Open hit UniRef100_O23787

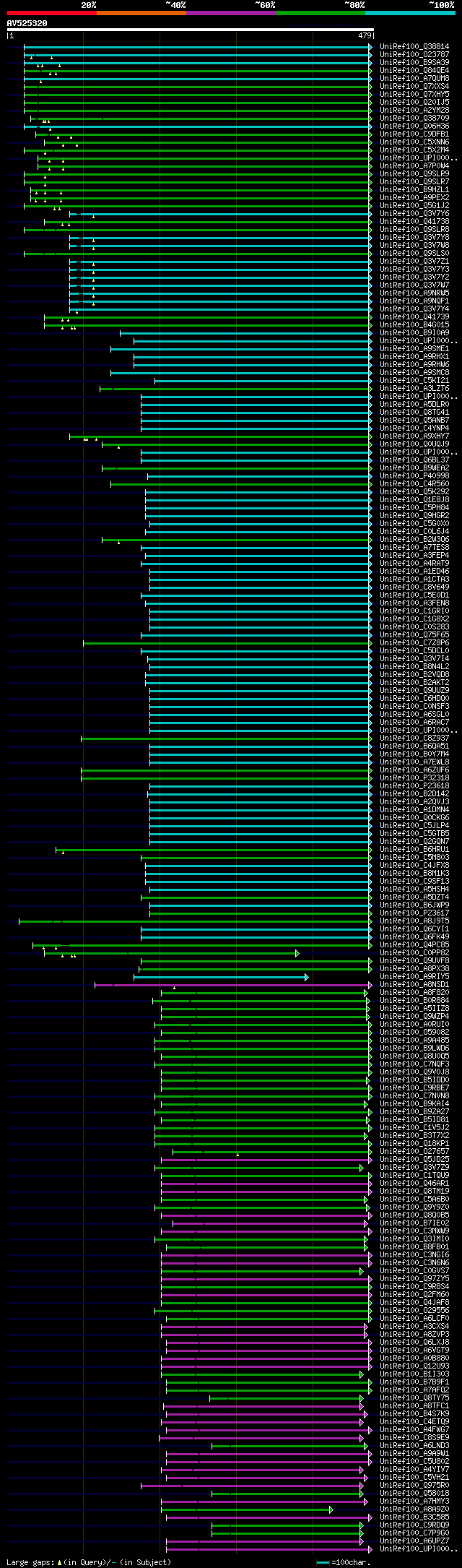(x=414, y=55)
